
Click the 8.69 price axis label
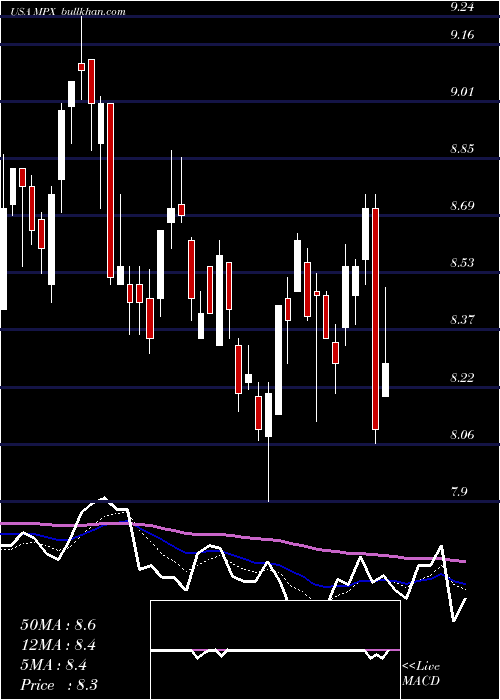coord(462,206)
